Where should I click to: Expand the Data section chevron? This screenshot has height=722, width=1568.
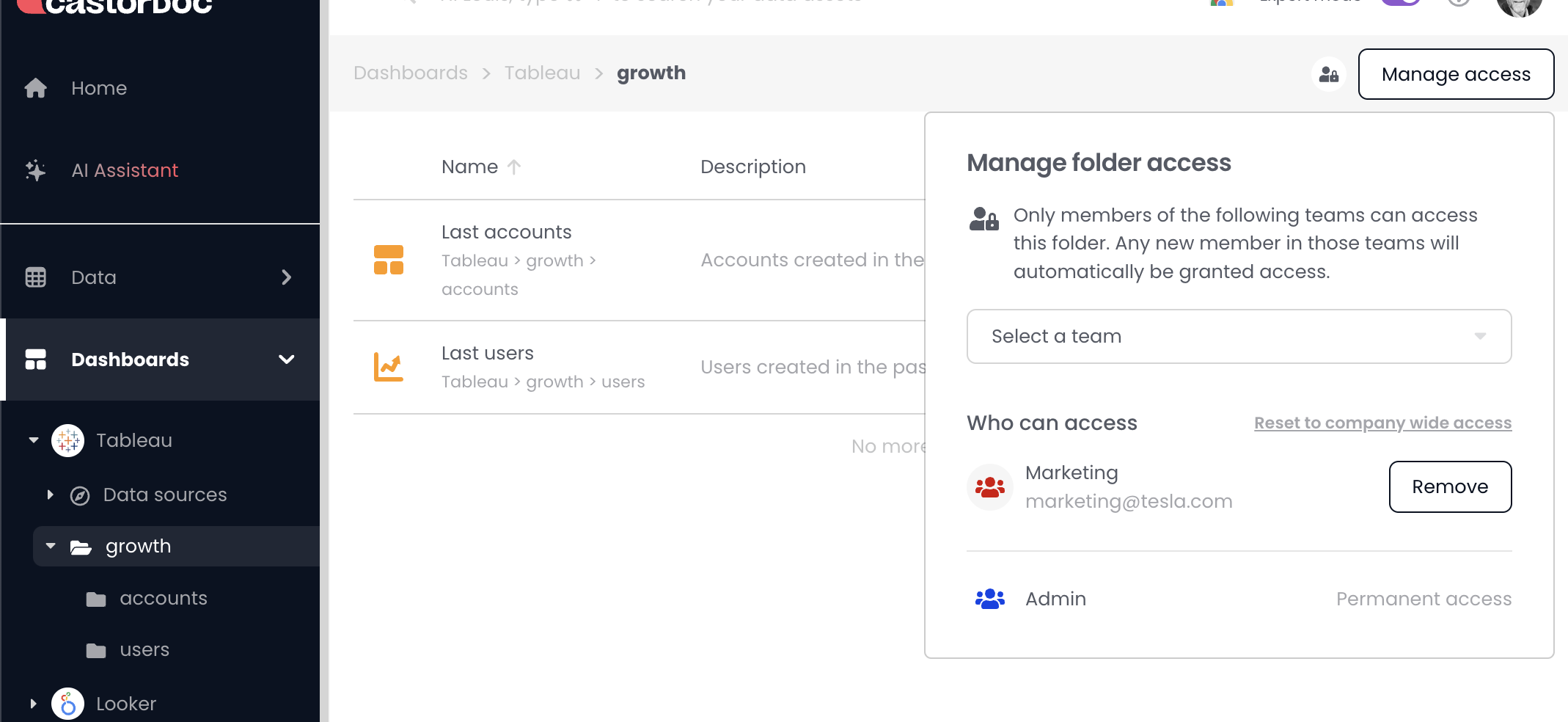click(x=286, y=277)
